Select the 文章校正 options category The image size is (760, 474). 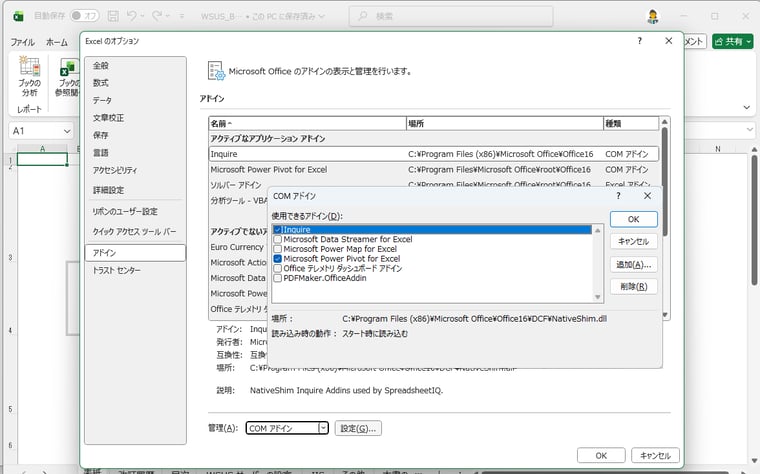point(135,118)
